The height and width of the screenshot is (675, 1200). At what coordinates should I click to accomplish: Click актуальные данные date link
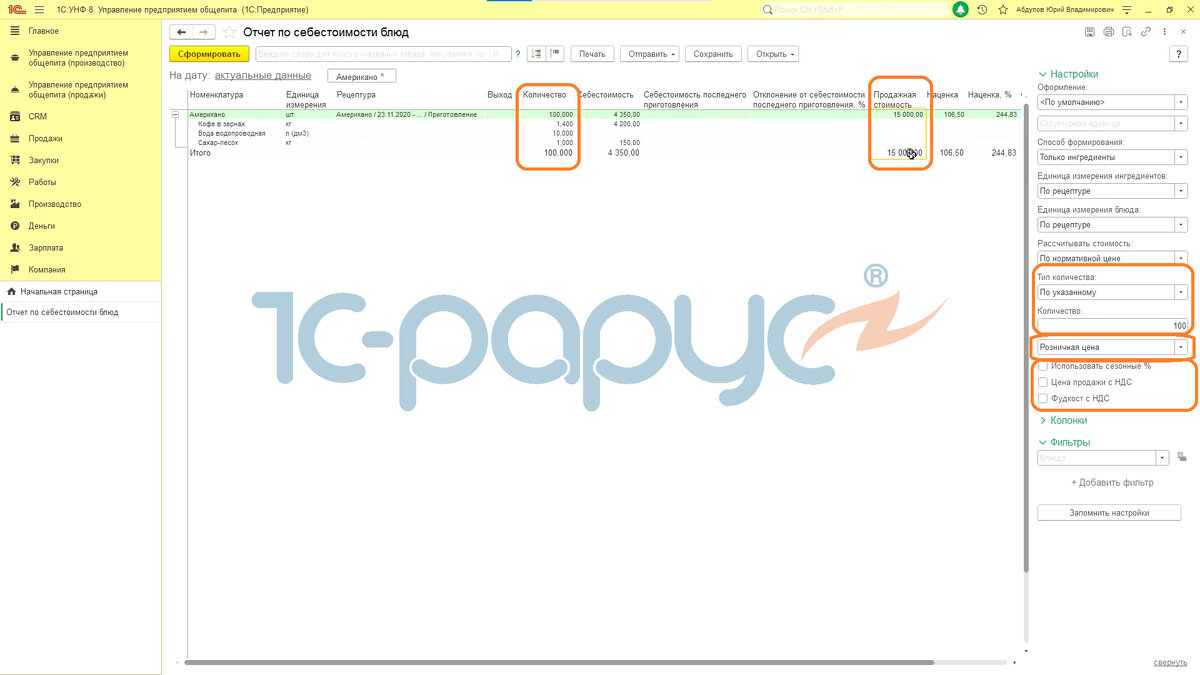click(x=263, y=75)
